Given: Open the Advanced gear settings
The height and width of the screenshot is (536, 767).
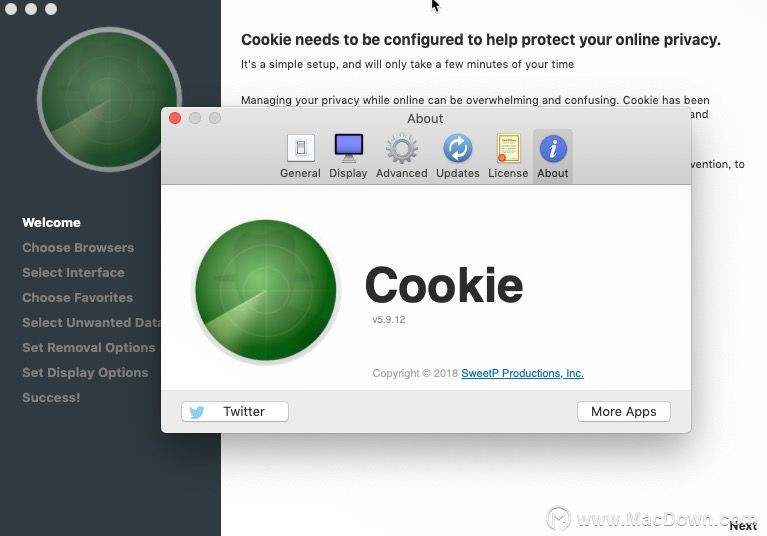Looking at the screenshot, I should click(x=402, y=156).
